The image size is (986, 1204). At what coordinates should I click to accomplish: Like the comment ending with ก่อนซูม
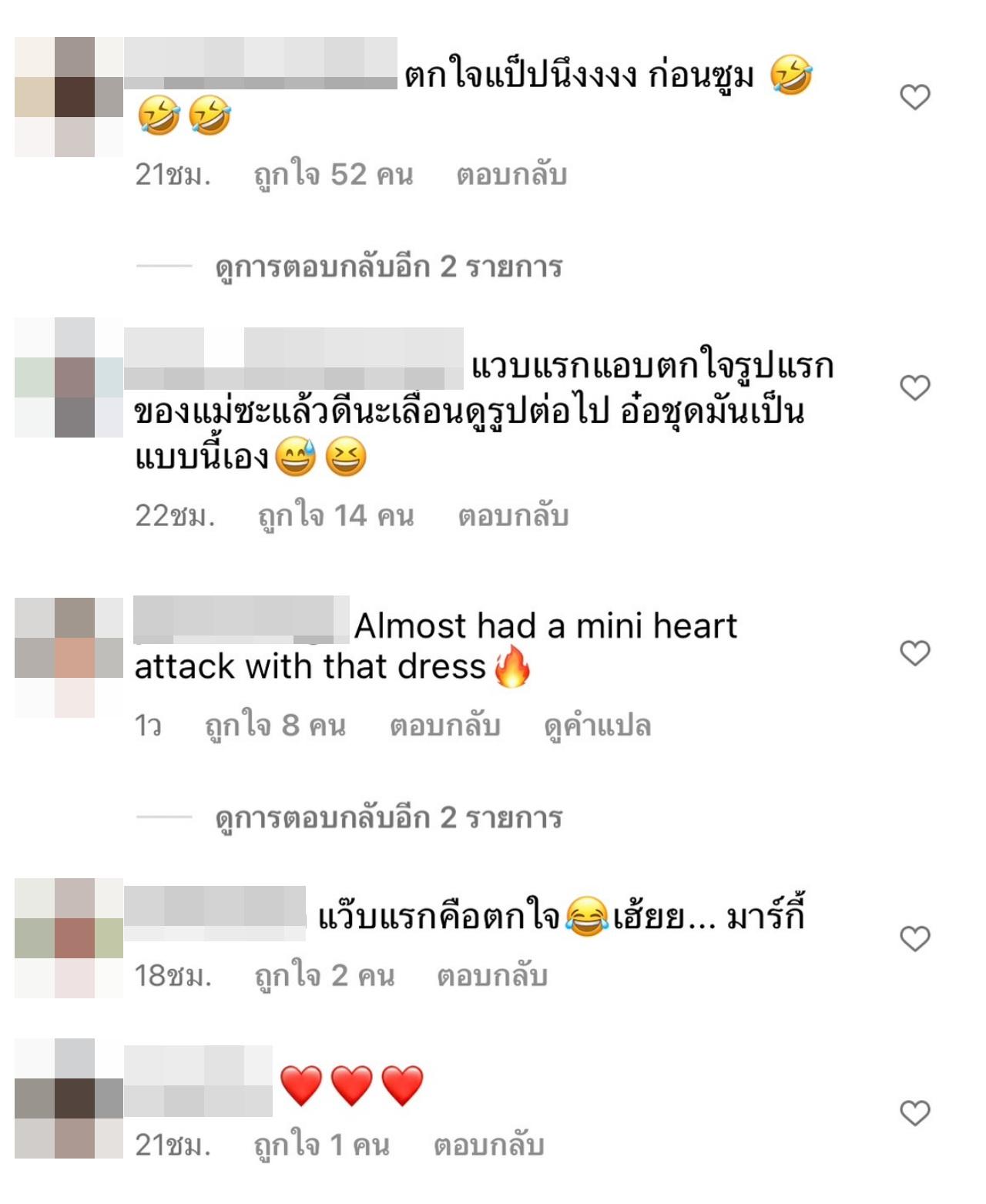click(915, 97)
